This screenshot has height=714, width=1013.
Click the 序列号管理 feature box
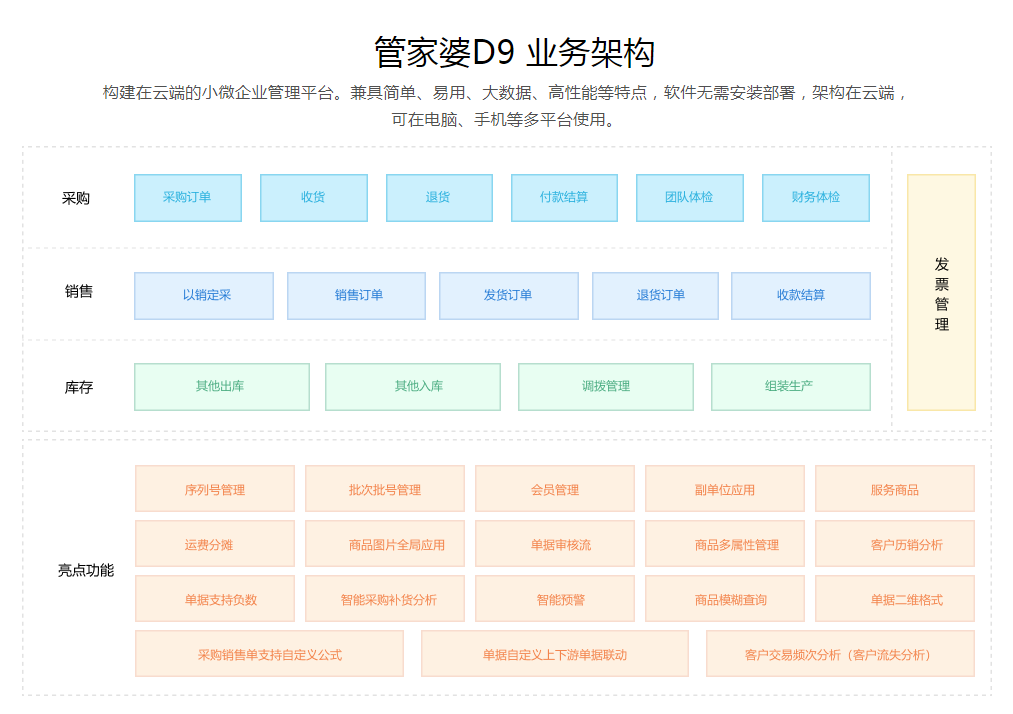click(215, 488)
